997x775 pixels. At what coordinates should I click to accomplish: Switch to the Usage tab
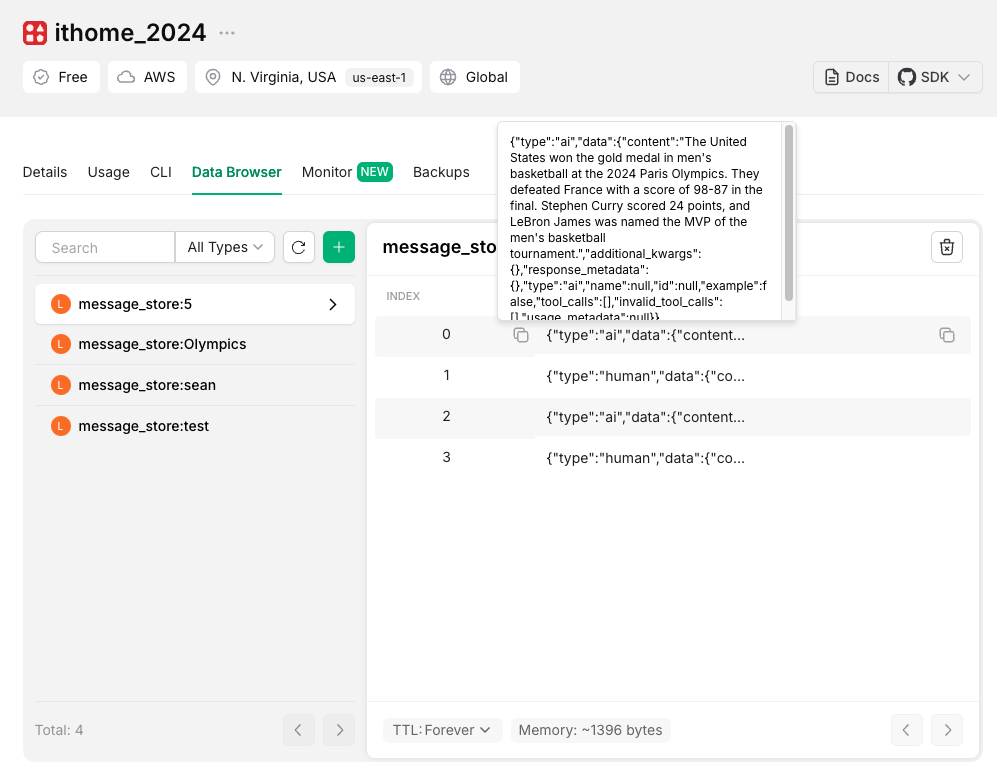click(x=109, y=172)
